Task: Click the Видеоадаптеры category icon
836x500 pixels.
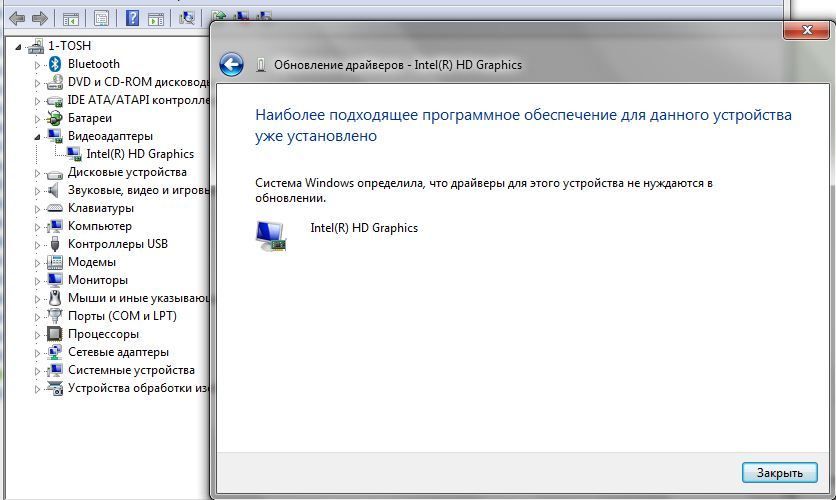Action: [55, 136]
